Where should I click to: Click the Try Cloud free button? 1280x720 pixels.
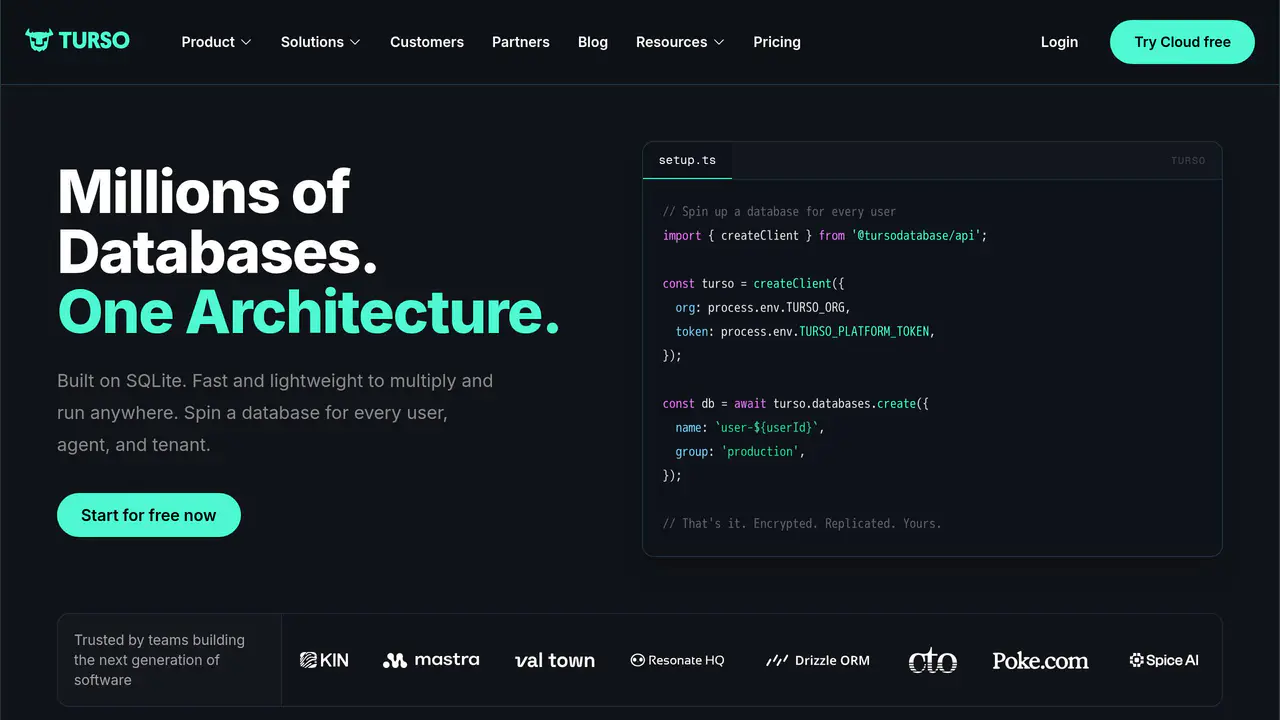(1182, 42)
